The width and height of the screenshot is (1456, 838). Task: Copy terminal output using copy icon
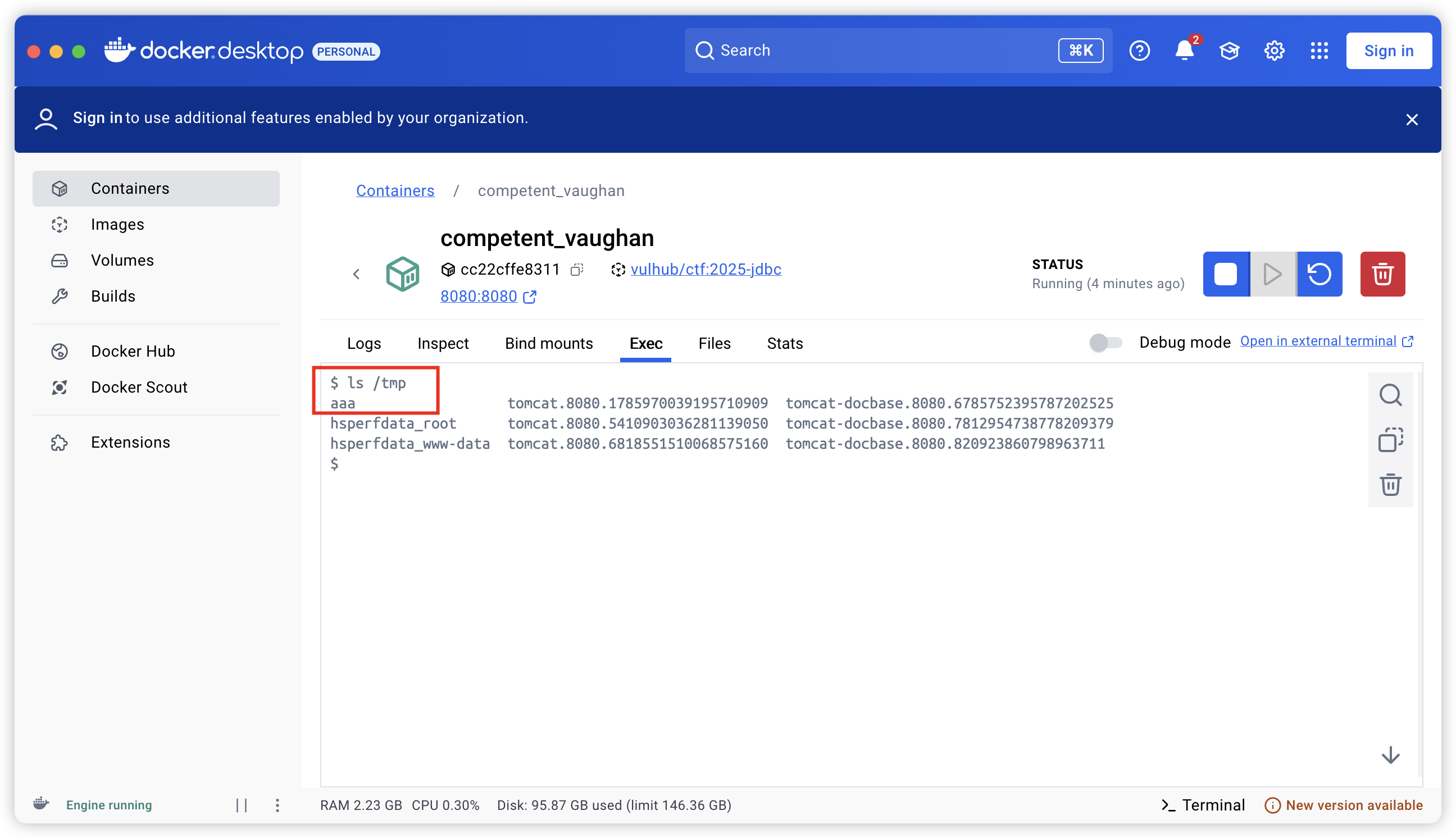coord(1390,440)
